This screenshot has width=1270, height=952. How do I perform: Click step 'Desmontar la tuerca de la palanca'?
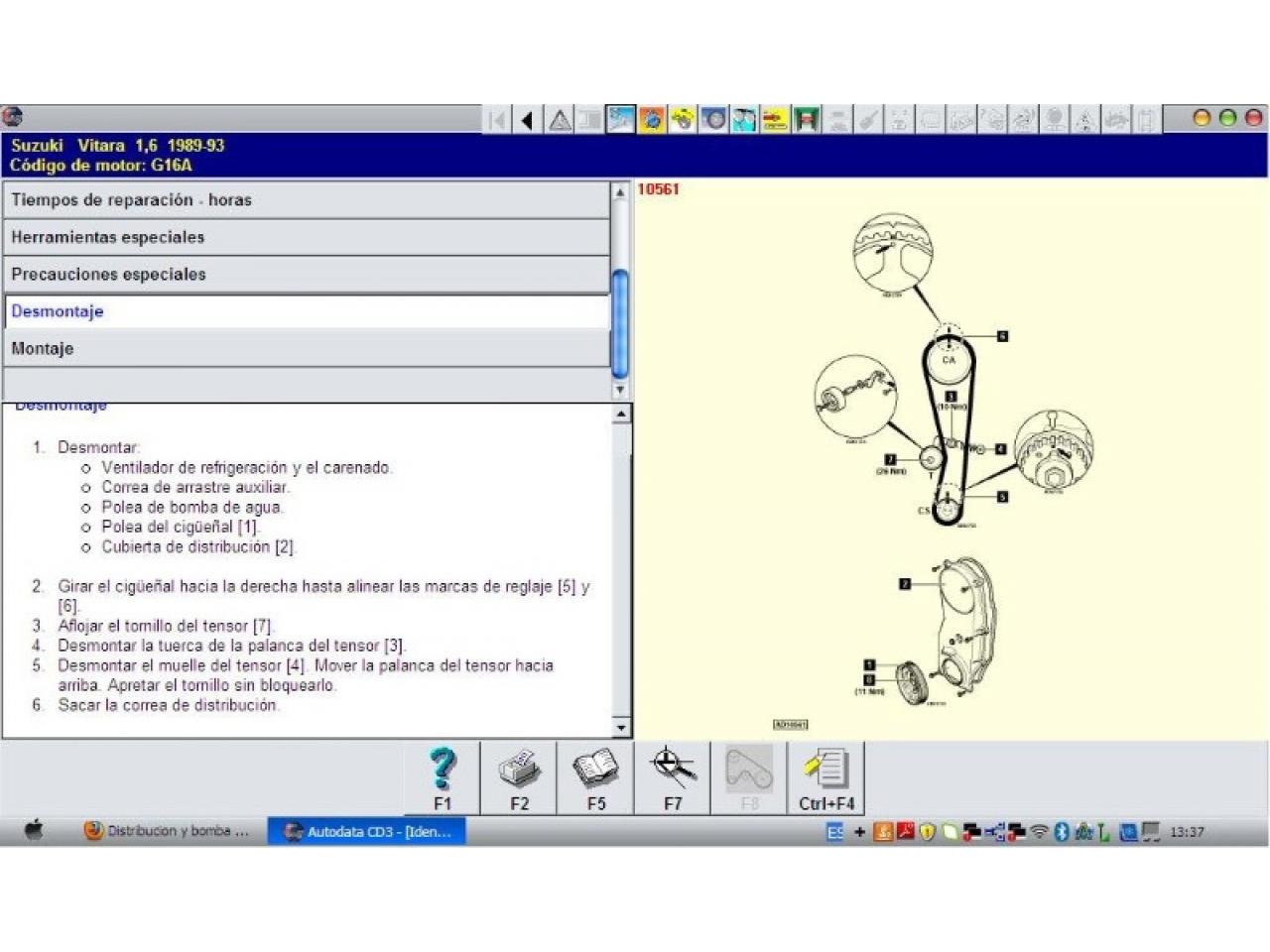[x=232, y=646]
